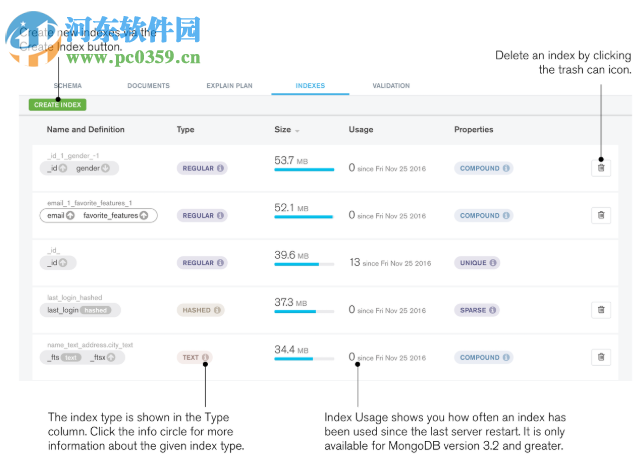Select the email favorite_features definition pill

tap(99, 215)
